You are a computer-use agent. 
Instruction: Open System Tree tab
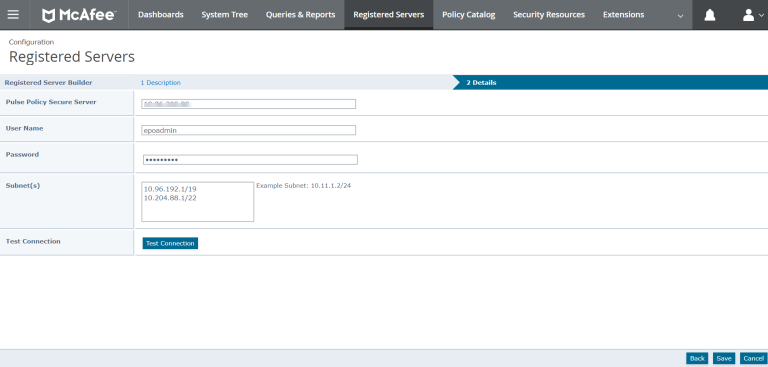225,15
